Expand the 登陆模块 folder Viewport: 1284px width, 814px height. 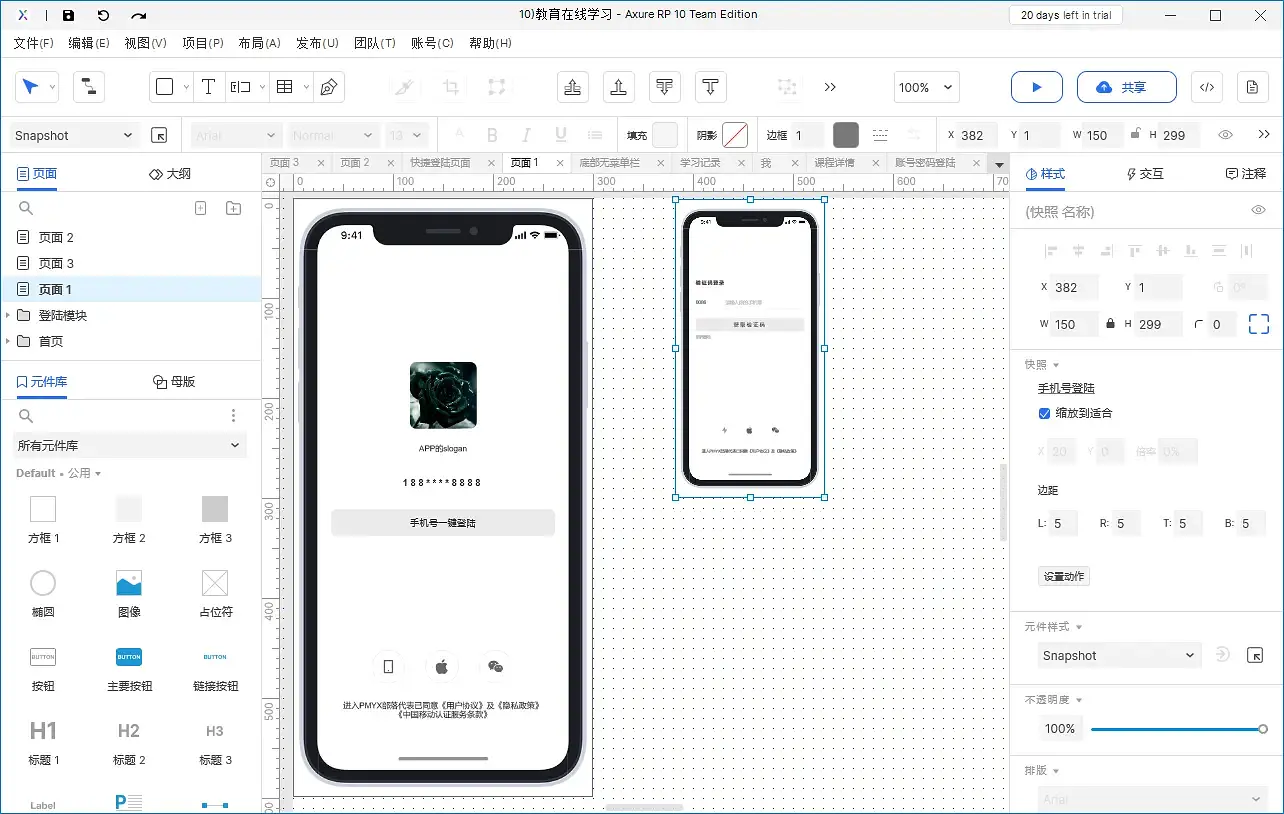(x=9, y=315)
